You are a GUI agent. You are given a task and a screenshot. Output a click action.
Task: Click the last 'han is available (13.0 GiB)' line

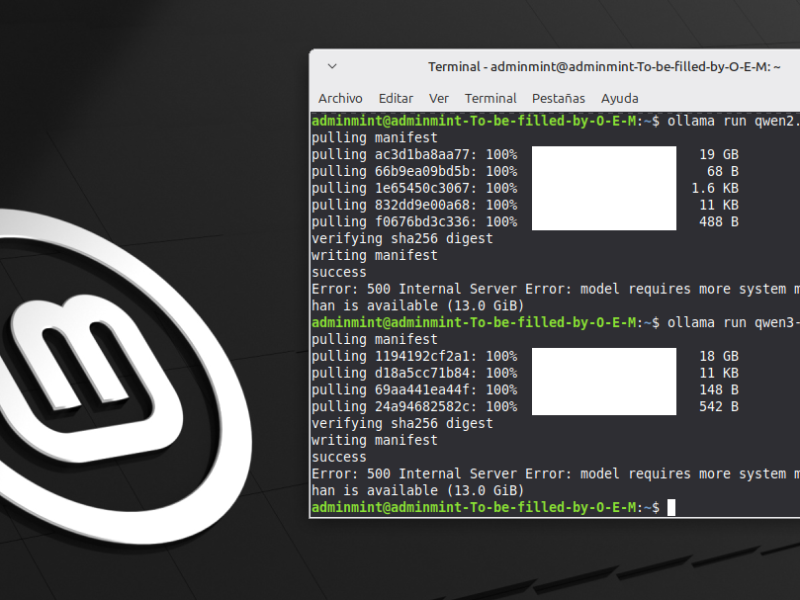418,491
